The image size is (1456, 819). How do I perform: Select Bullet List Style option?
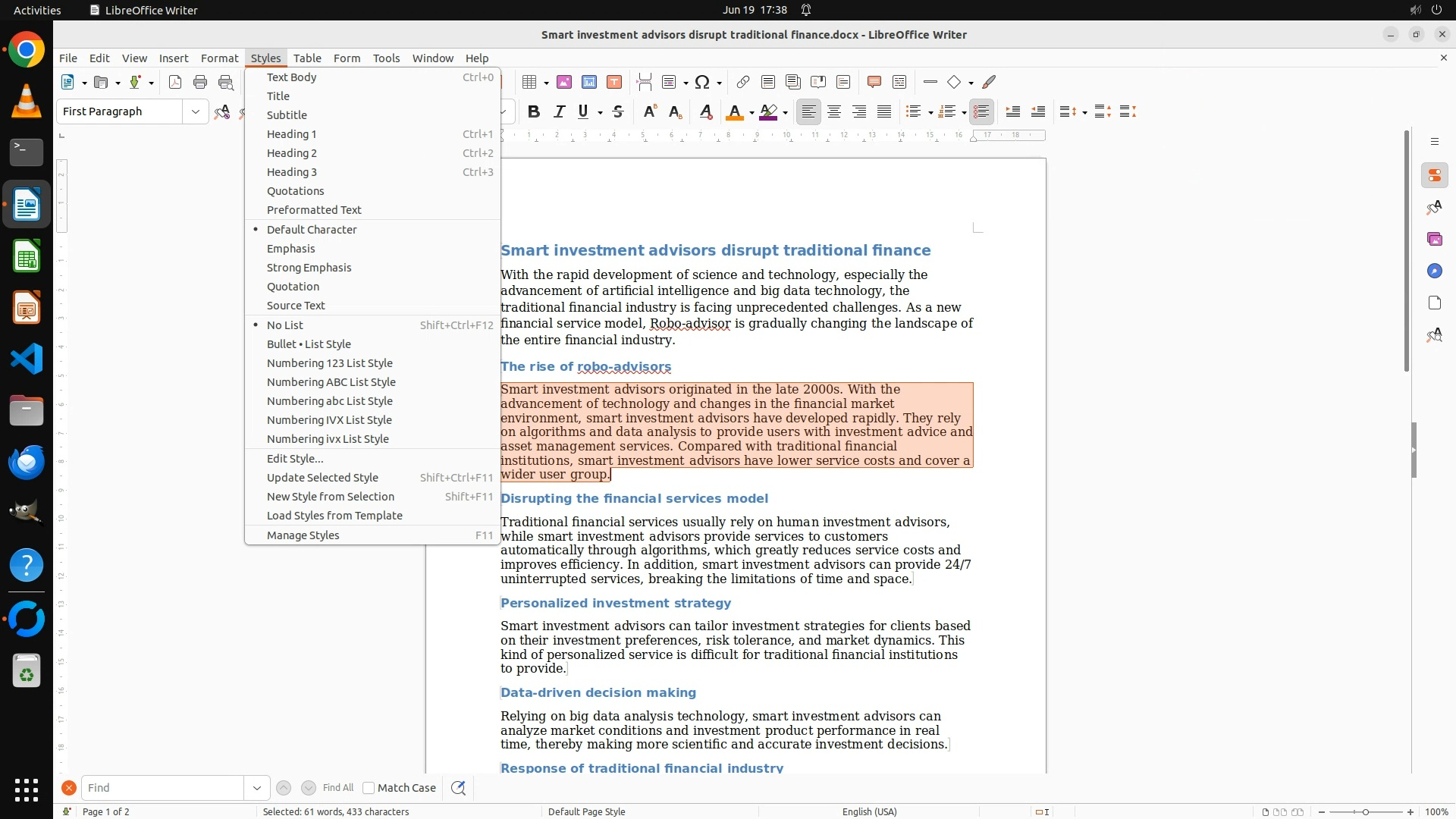tap(309, 344)
